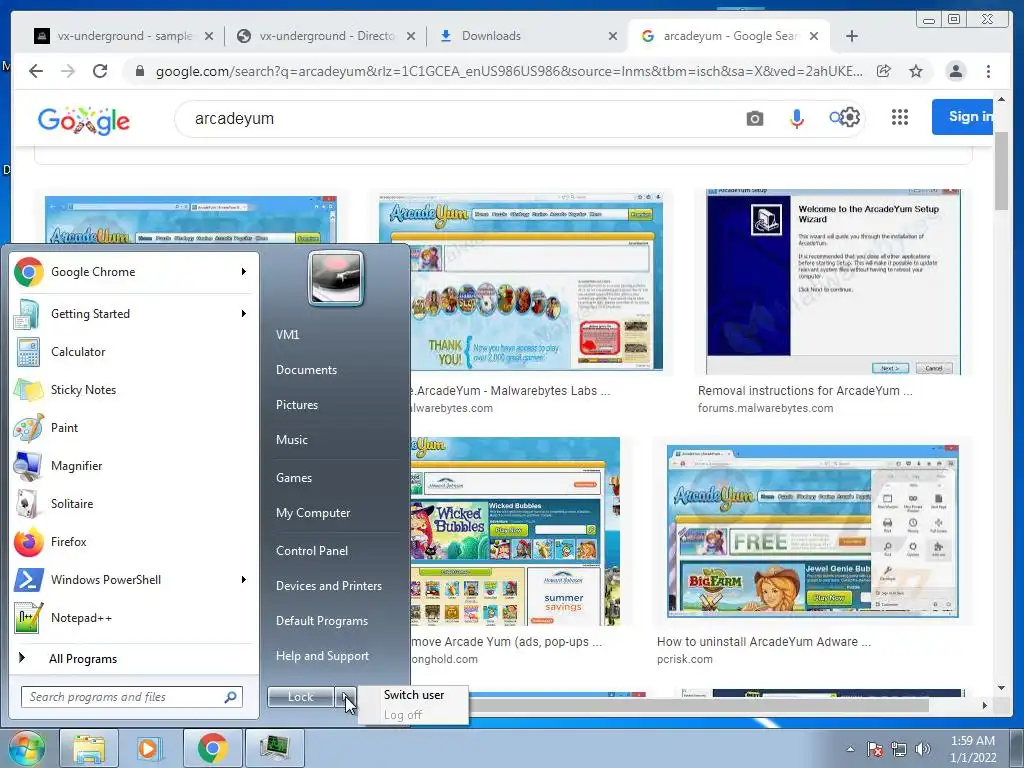Open a new browser tab

(x=852, y=36)
